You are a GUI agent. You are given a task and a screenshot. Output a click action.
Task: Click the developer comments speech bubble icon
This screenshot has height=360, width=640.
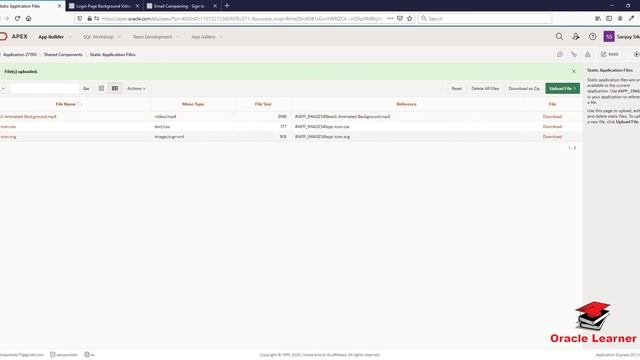[560, 54]
